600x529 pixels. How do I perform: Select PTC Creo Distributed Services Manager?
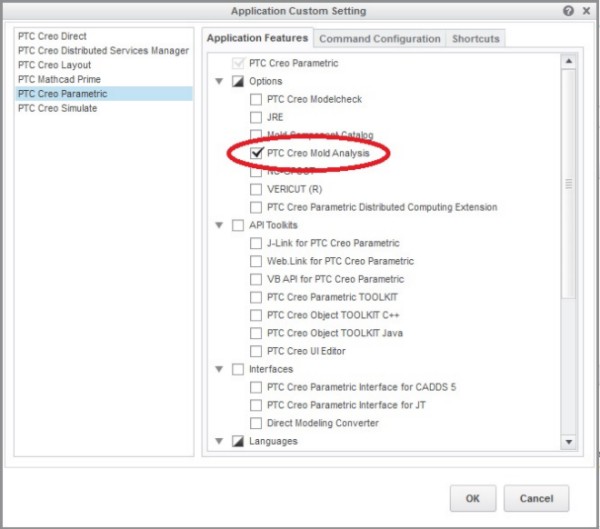[103, 51]
